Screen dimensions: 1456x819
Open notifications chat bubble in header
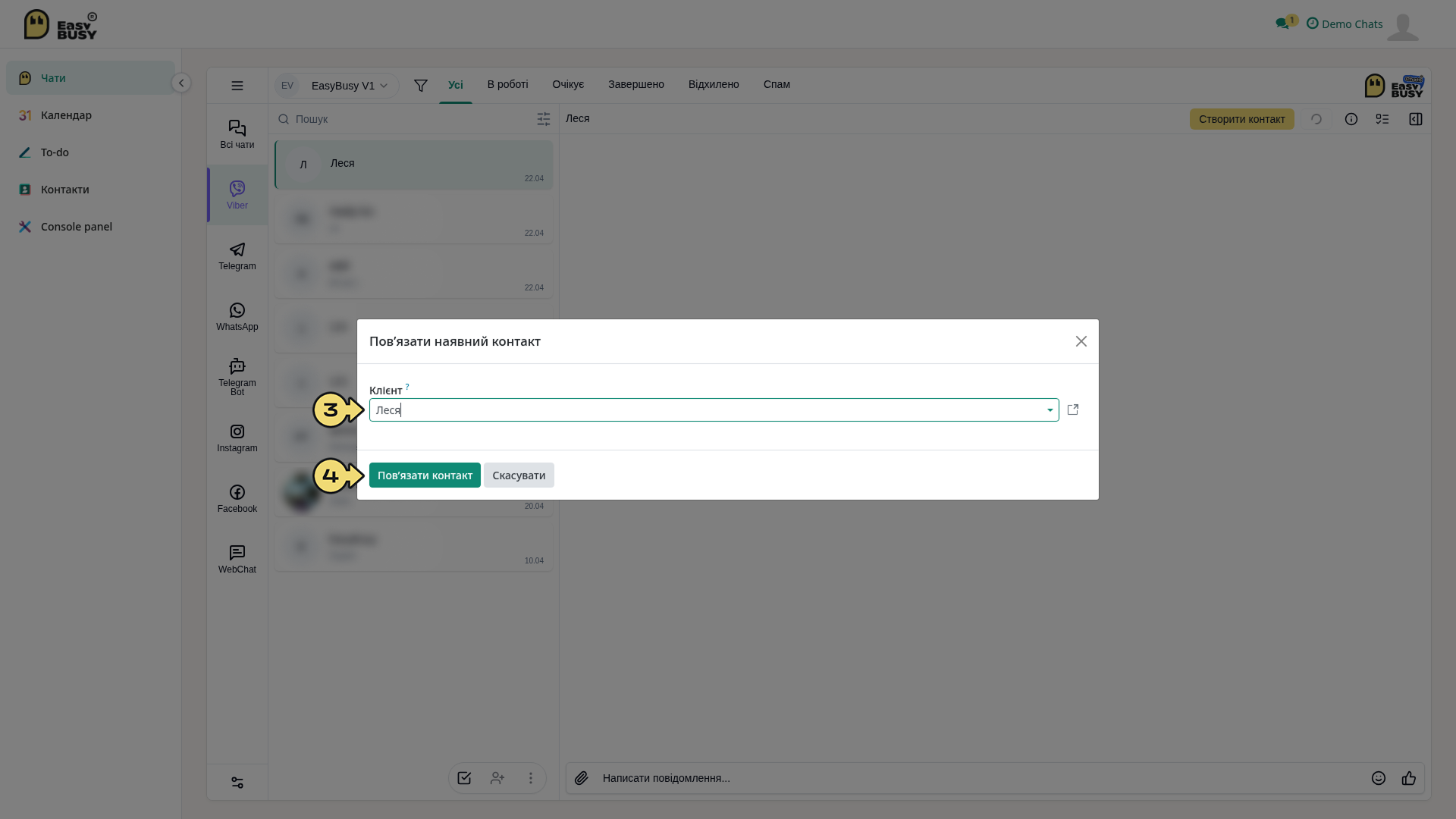point(1282,24)
